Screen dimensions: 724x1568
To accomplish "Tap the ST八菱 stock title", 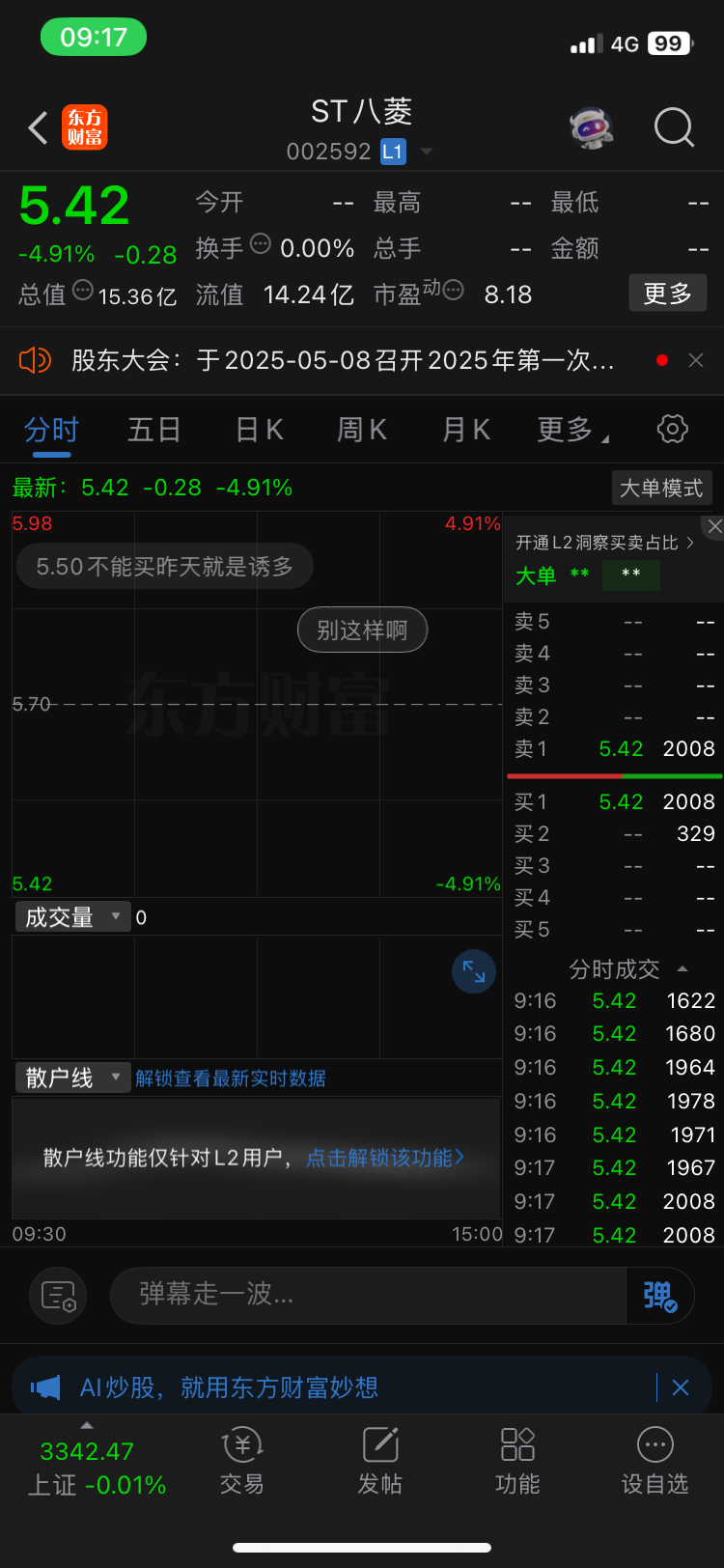I will [362, 112].
